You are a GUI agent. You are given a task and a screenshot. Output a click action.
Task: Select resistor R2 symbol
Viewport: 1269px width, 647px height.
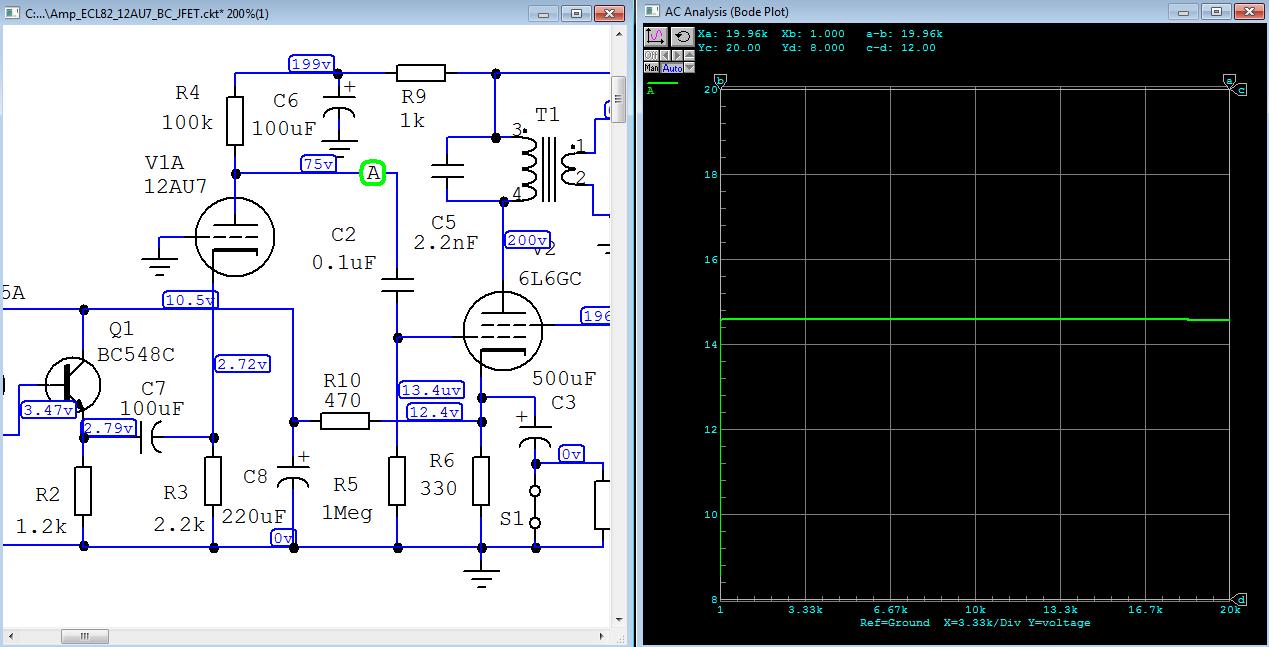[x=83, y=491]
